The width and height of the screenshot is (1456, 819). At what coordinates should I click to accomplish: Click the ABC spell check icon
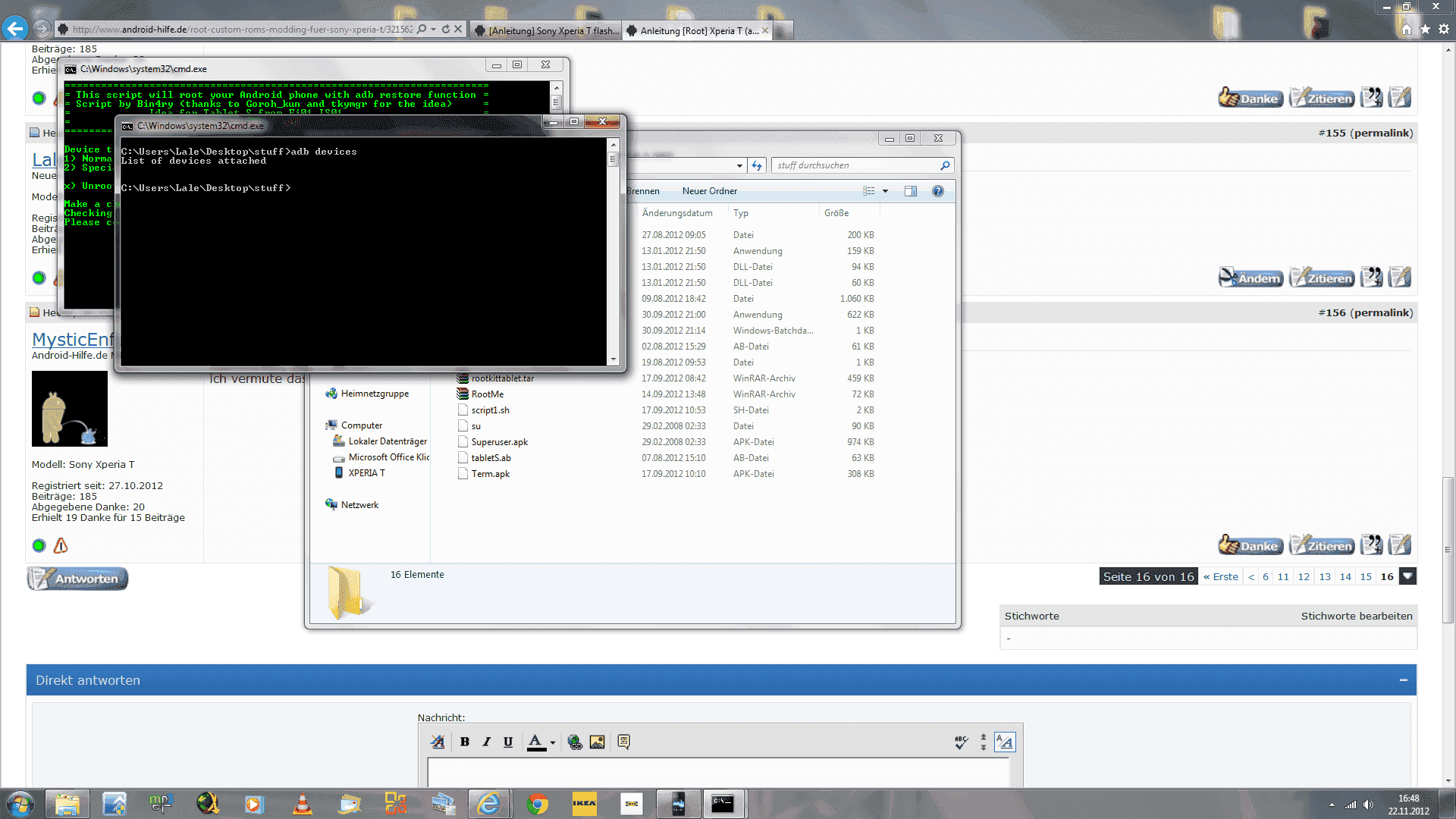coord(962,742)
